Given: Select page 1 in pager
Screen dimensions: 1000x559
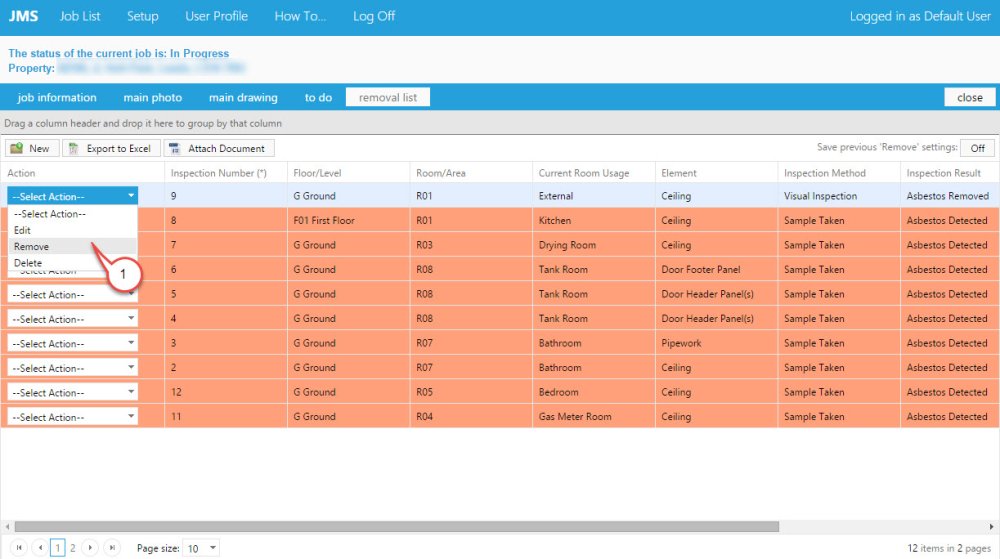Looking at the screenshot, I should [x=57, y=548].
